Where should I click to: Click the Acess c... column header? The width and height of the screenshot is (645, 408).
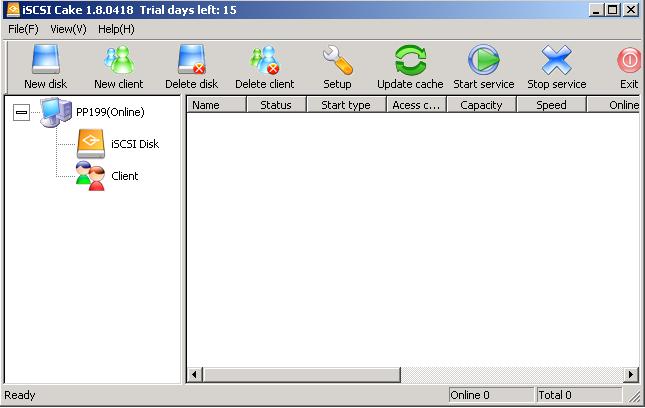416,105
